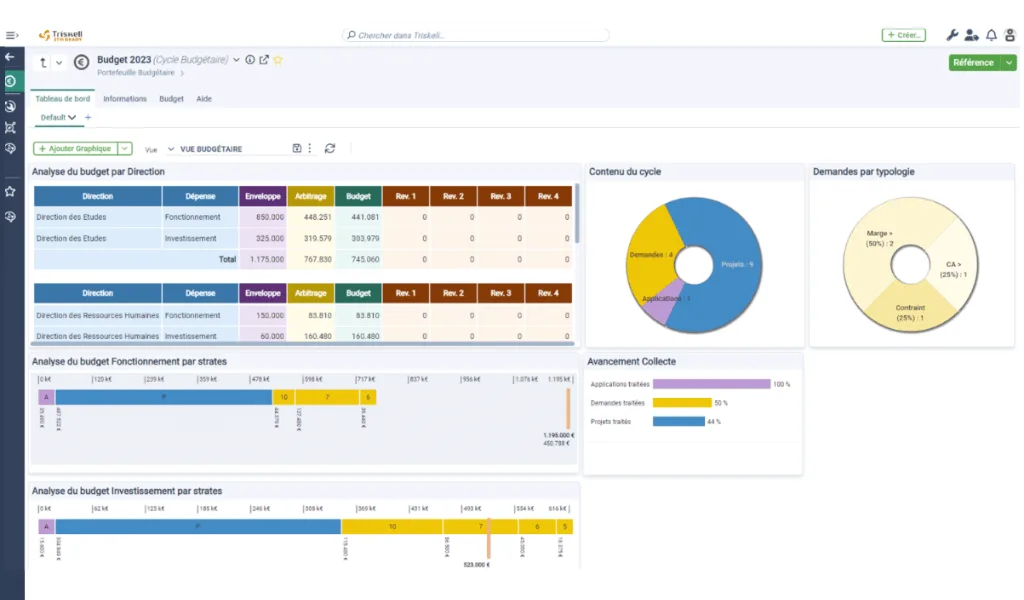
Task: Click the Portefeuille Budgétaire breadcrumb link
Action: 136,73
